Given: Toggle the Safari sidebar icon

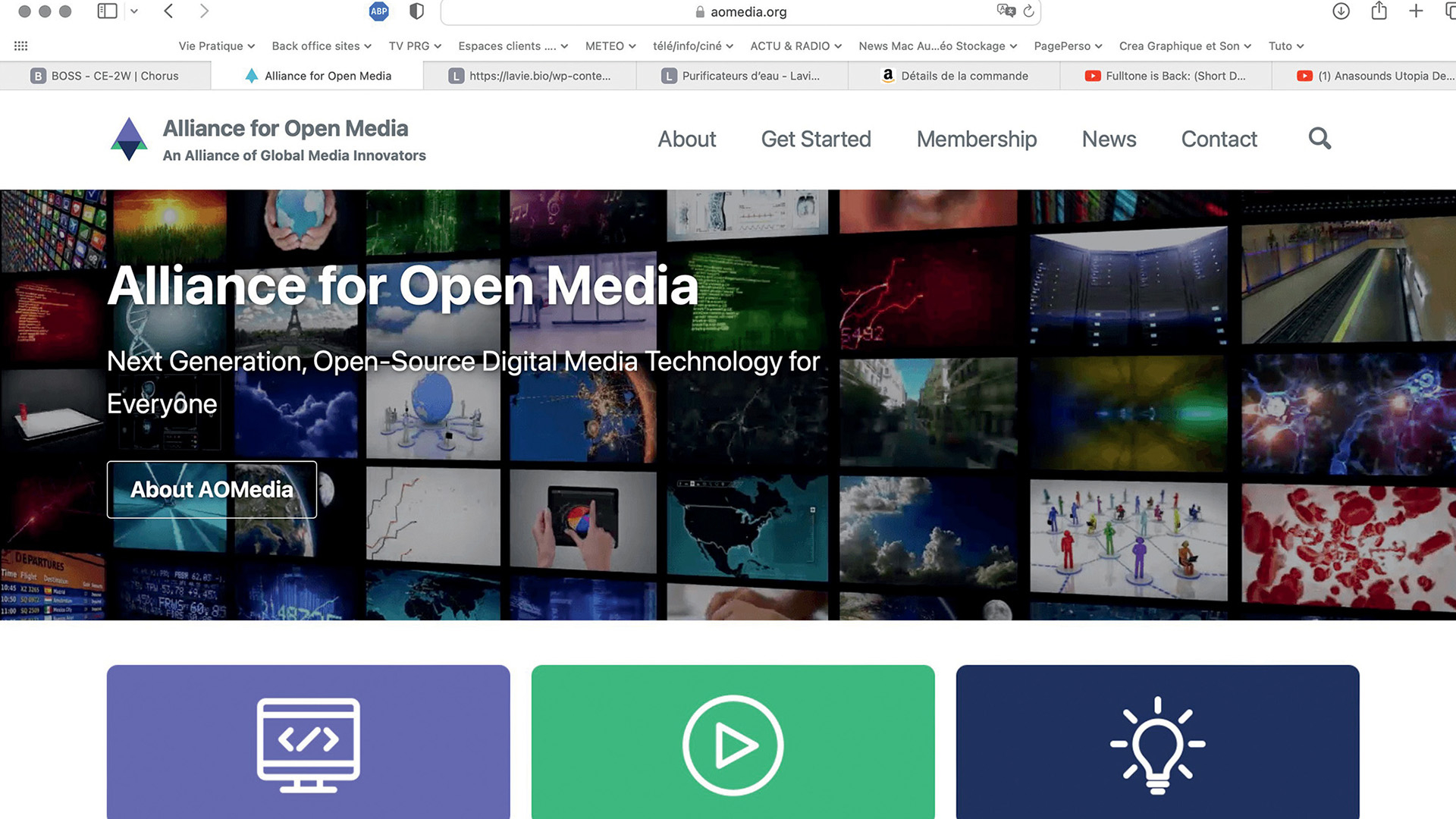Looking at the screenshot, I should tap(106, 11).
